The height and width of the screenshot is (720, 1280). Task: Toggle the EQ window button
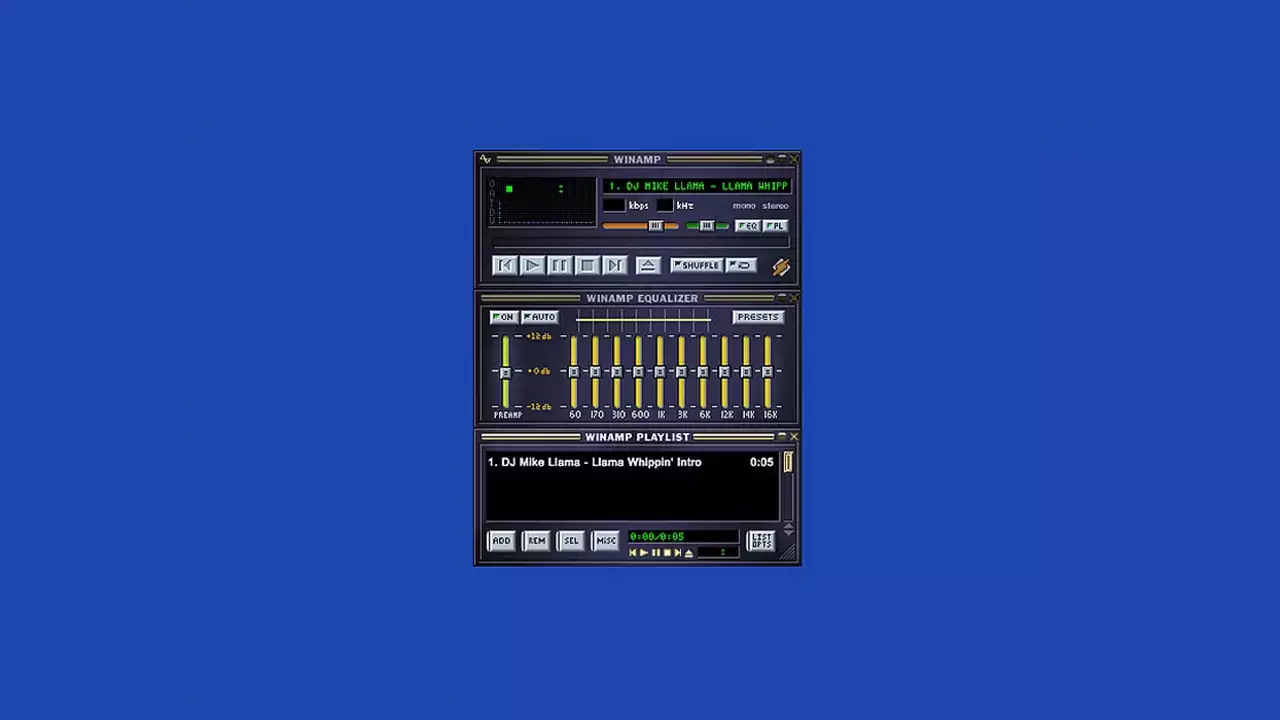(x=747, y=226)
